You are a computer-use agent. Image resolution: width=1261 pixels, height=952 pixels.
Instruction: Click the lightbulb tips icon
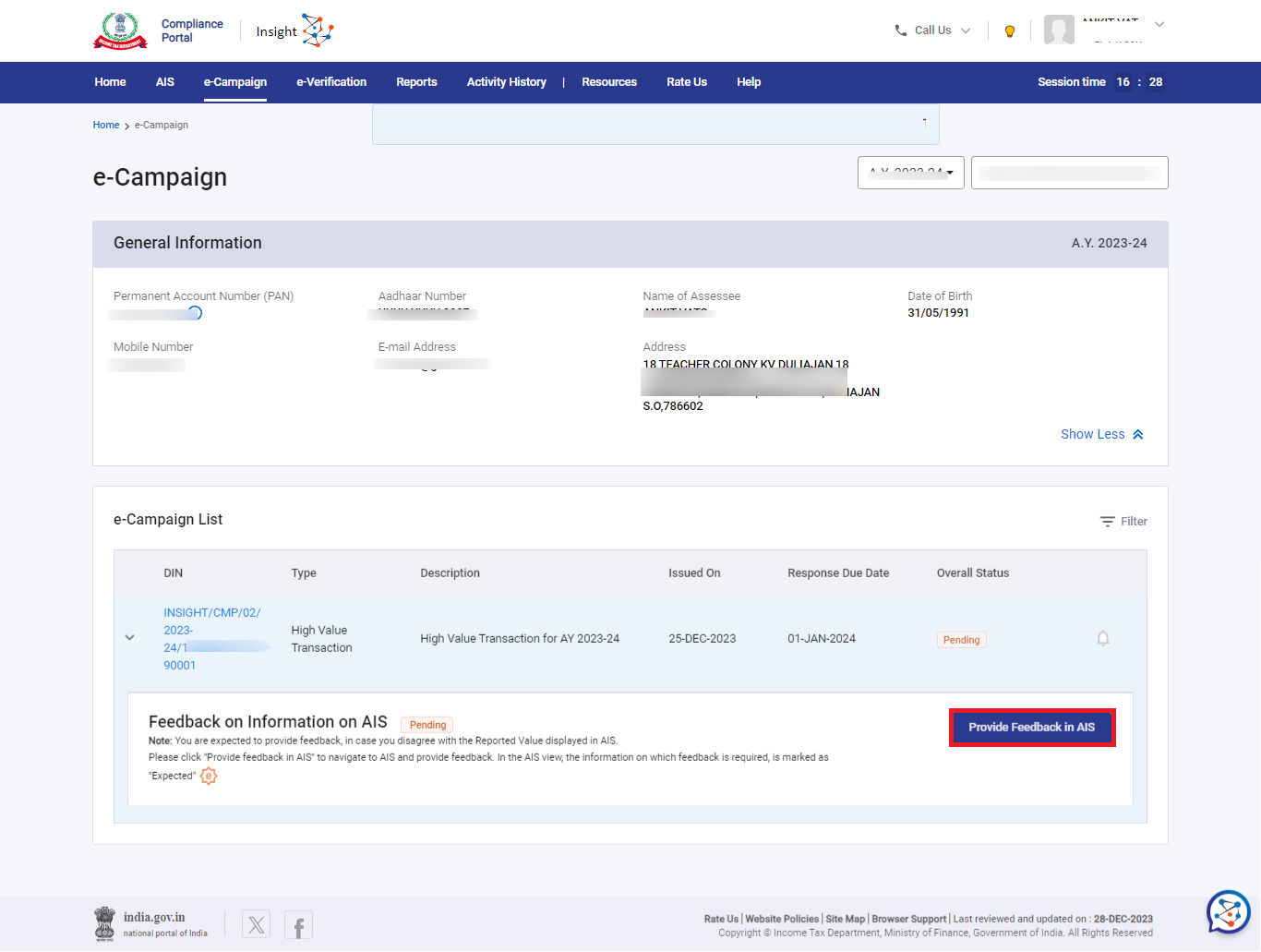[x=1010, y=31]
